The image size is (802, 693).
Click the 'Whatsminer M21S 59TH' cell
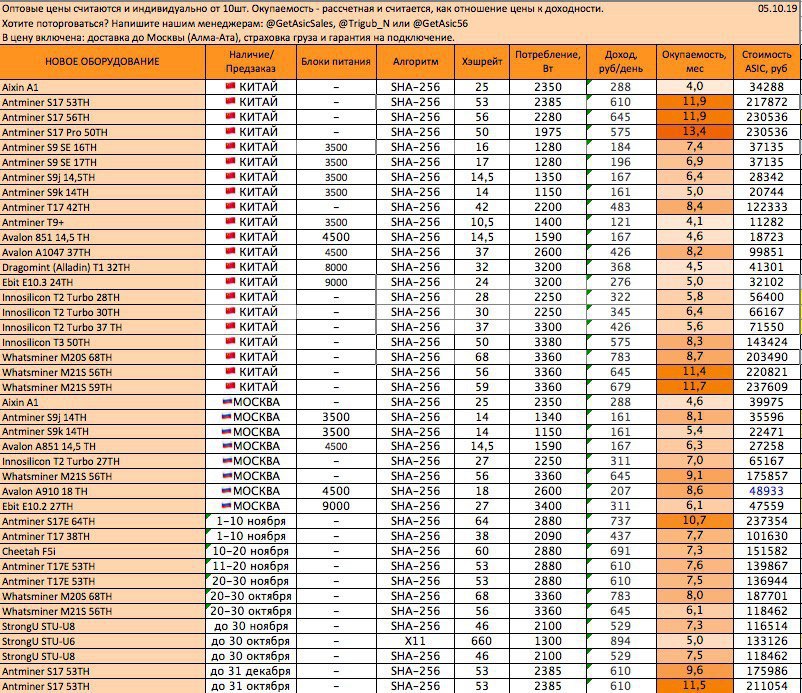[x=102, y=387]
